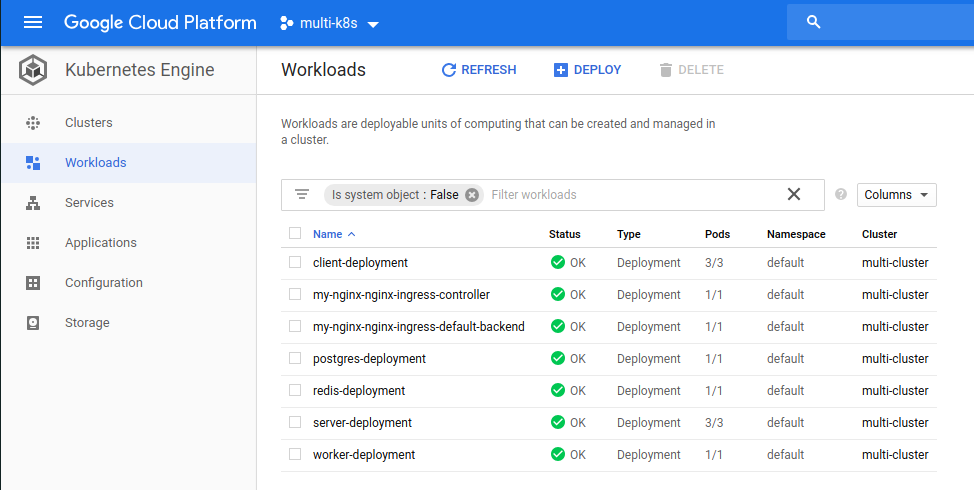
Task: Click the greyed DELETE button
Action: [x=691, y=70]
